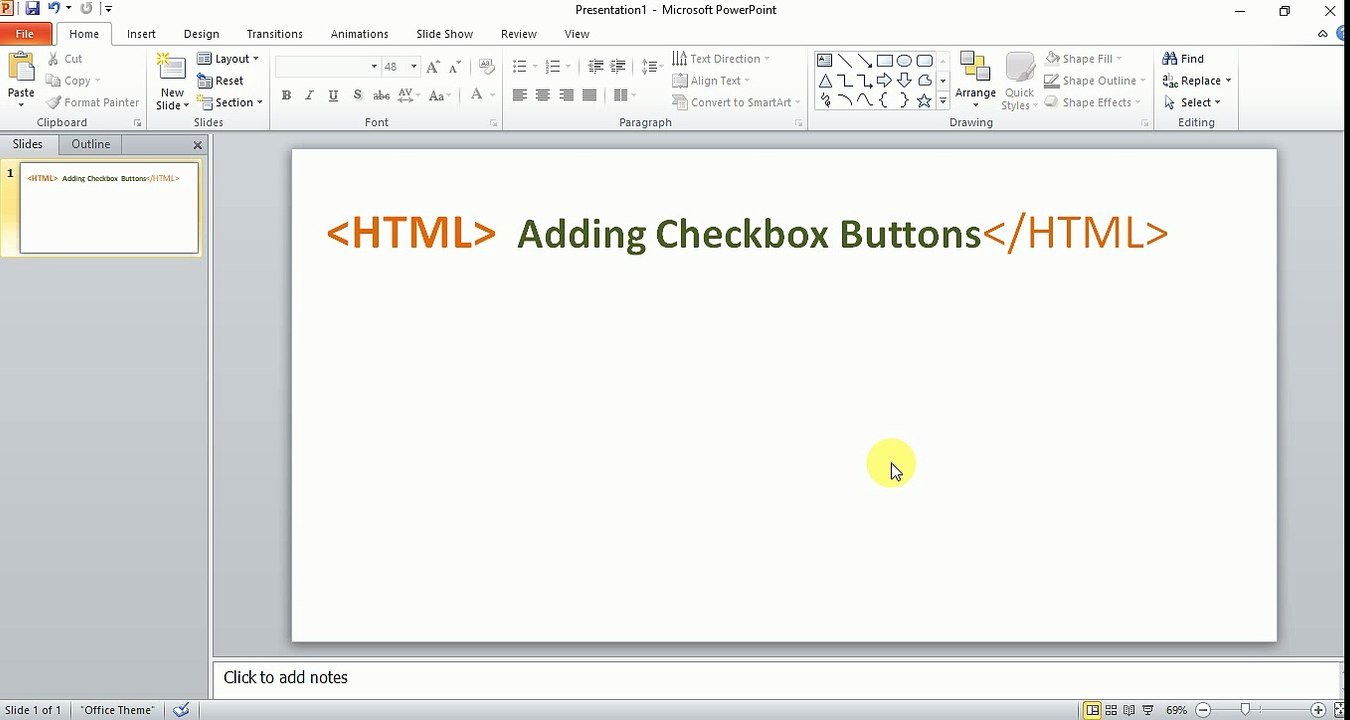Select the Isosceles Triangle shape
The height and width of the screenshot is (720, 1350).
tap(825, 80)
